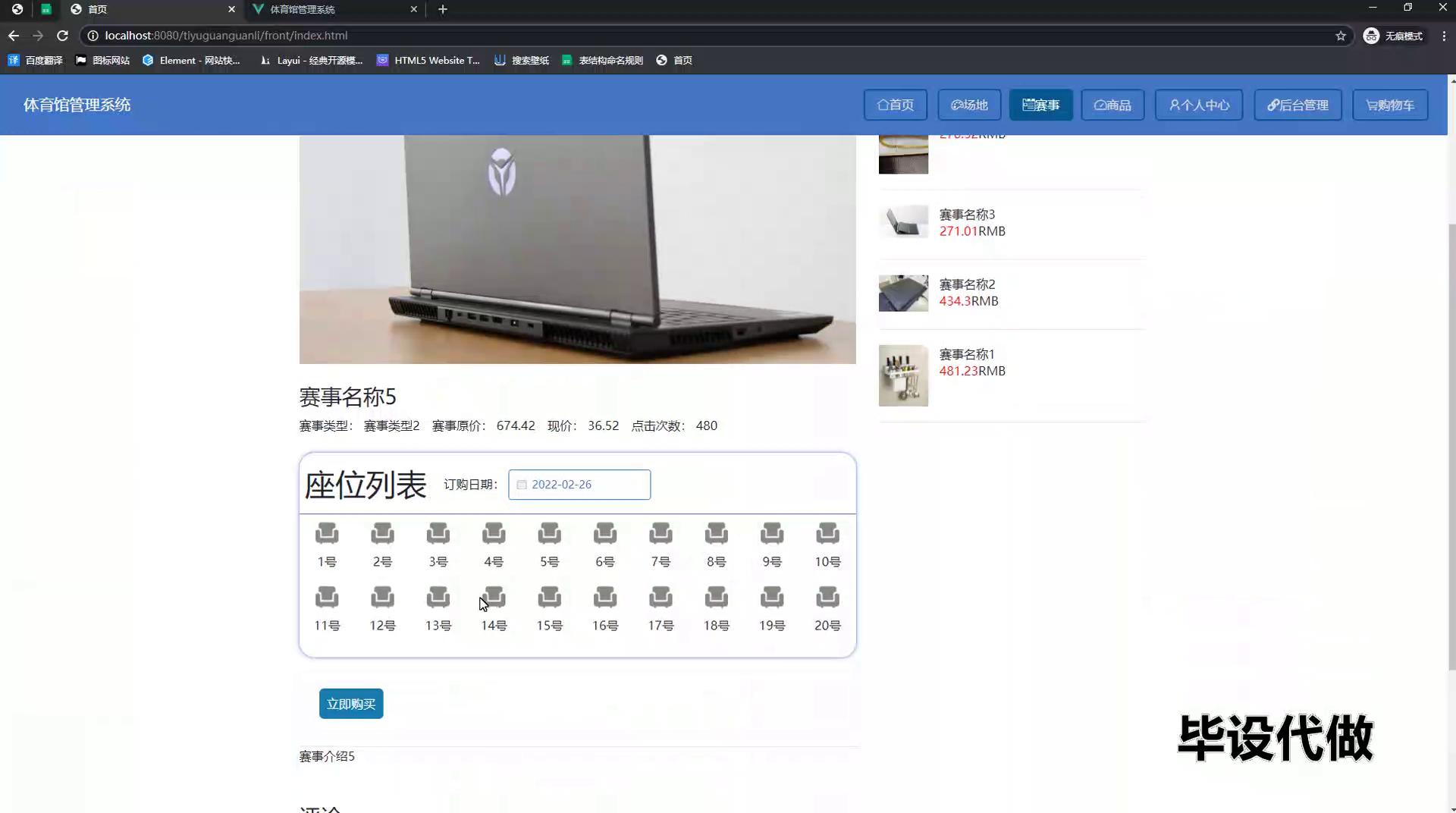Go to the 场地 page
Viewport: 1456px width, 813px height.
pyautogui.click(x=968, y=105)
